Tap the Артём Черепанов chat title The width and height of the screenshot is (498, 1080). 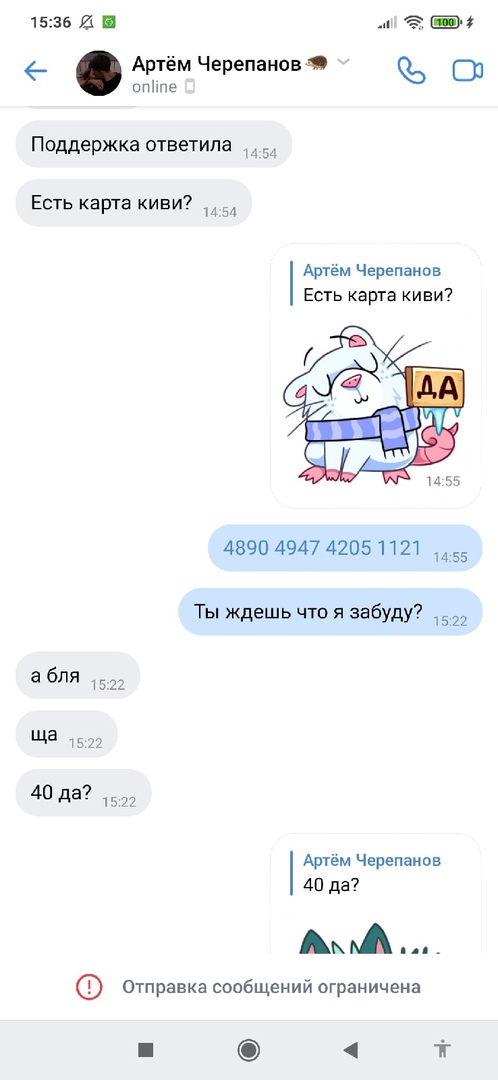[216, 64]
